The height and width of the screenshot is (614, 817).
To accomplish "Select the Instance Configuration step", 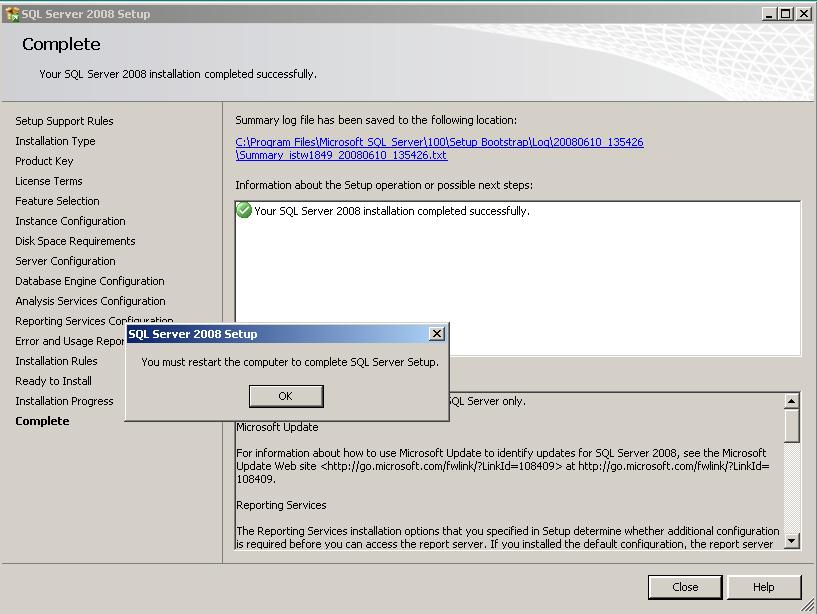I will point(70,221).
